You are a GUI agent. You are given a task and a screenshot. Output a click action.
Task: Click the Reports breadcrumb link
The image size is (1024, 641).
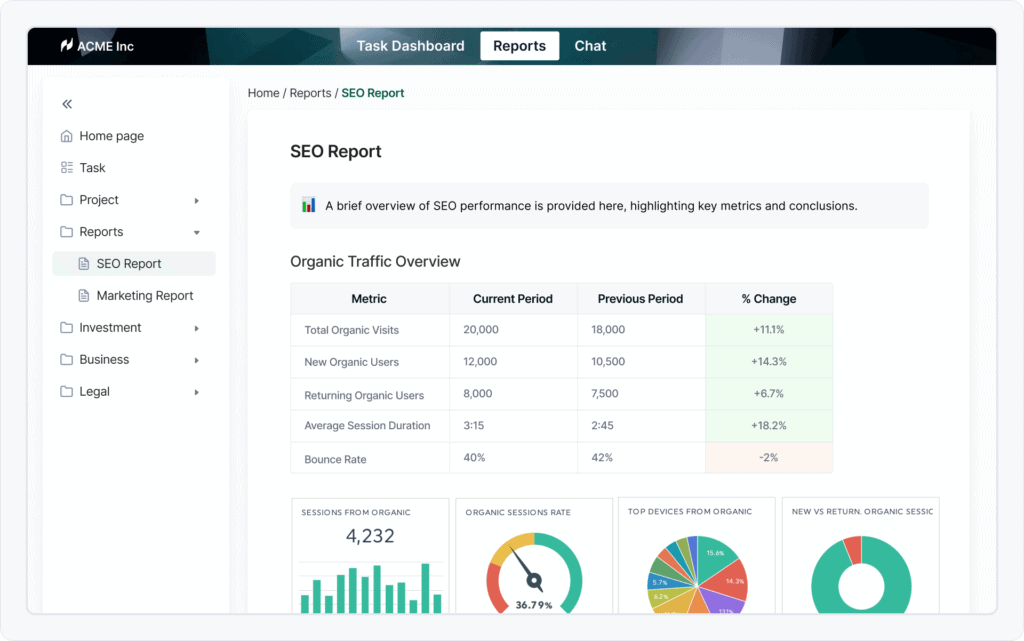point(310,93)
